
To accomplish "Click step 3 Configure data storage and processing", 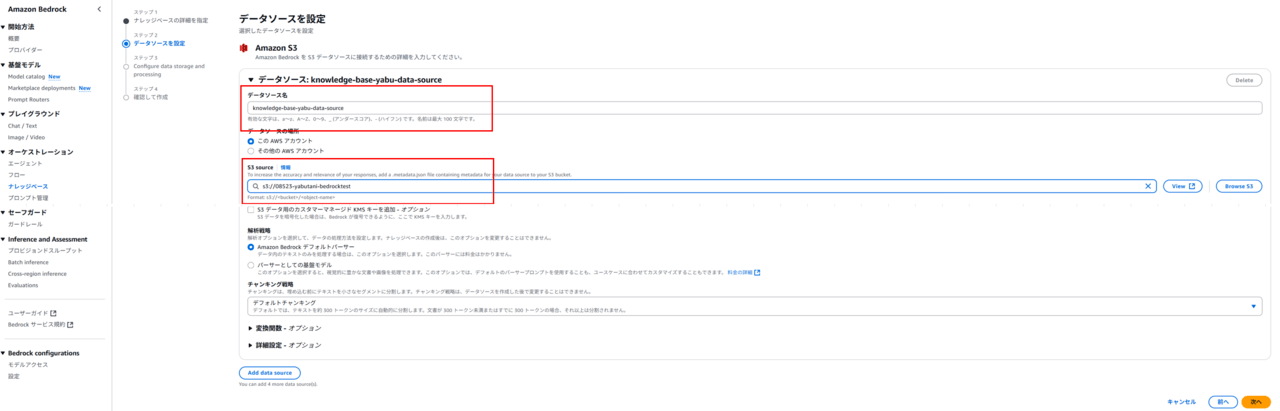I will click(x=169, y=70).
